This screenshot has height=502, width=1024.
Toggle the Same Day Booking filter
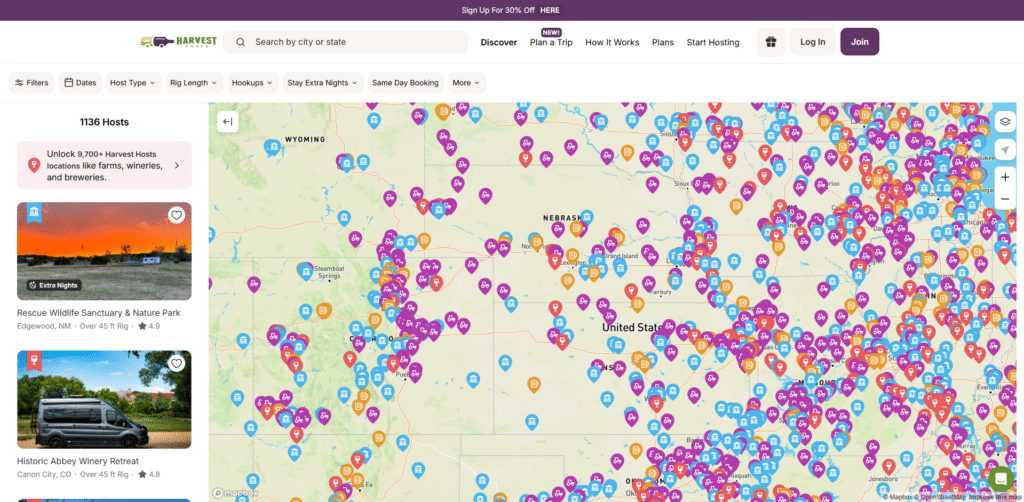pyautogui.click(x=405, y=83)
